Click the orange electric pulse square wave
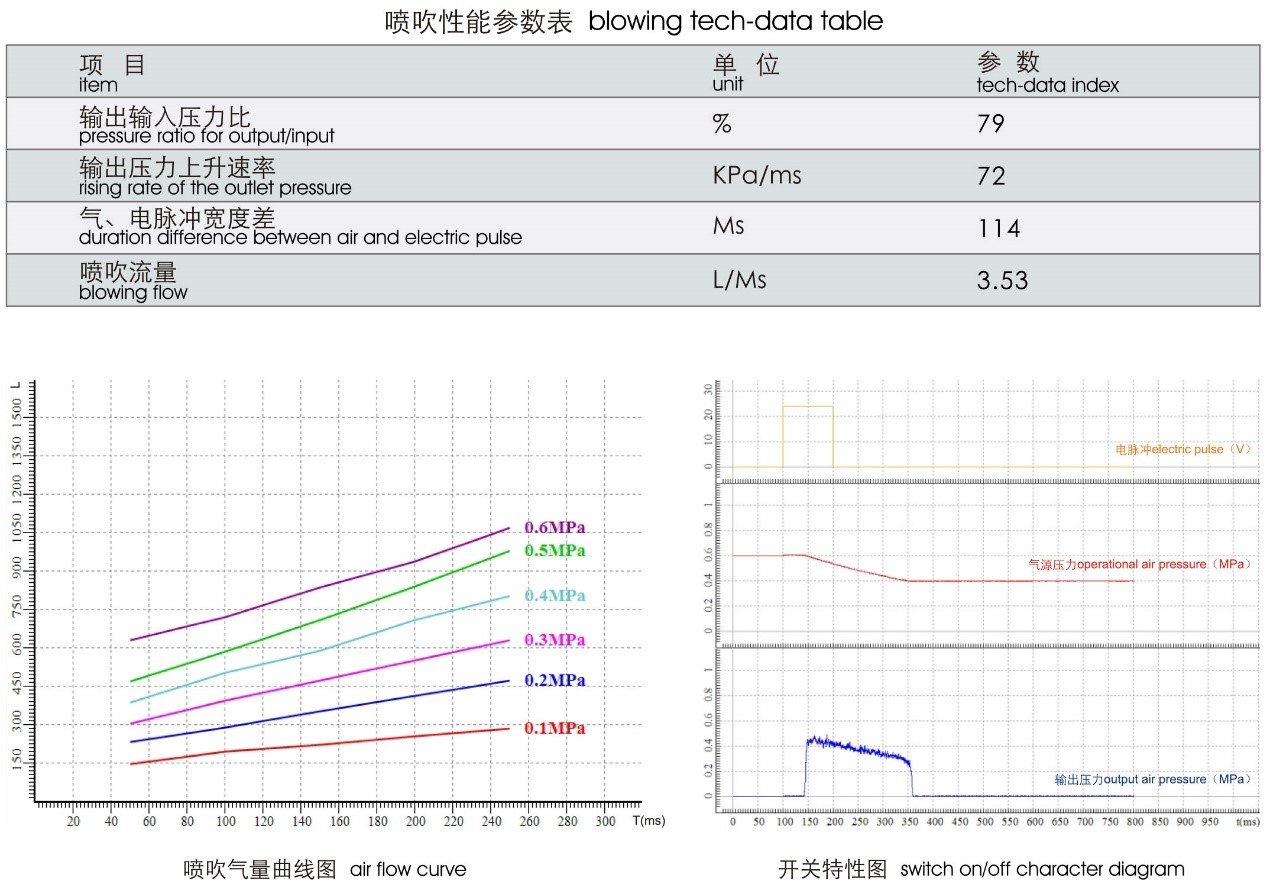The height and width of the screenshot is (884, 1270). [x=807, y=407]
